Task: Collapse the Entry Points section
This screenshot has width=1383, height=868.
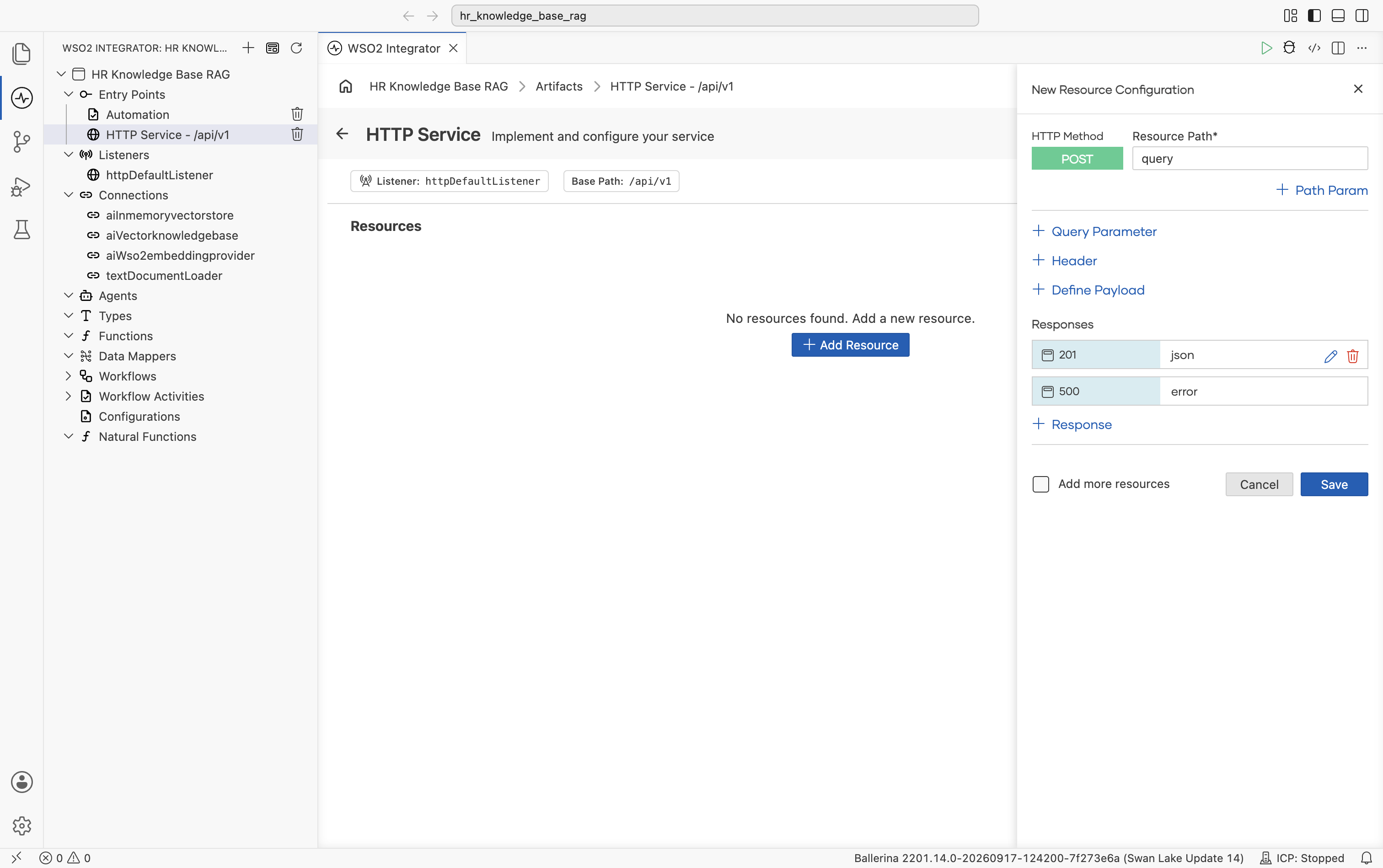Action: [68, 94]
